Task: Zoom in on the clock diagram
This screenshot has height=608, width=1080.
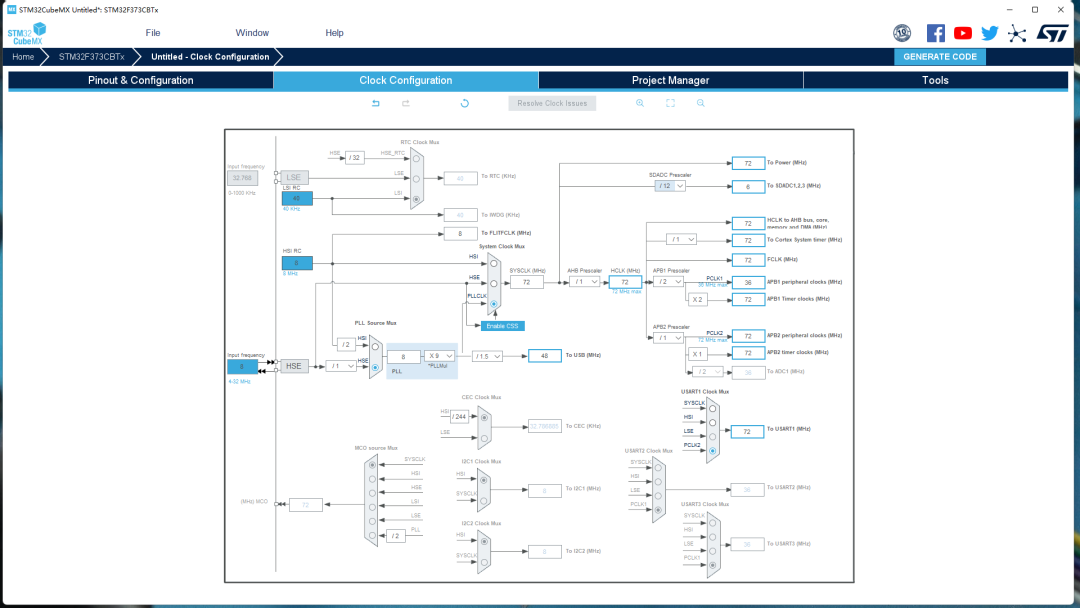Action: [640, 103]
